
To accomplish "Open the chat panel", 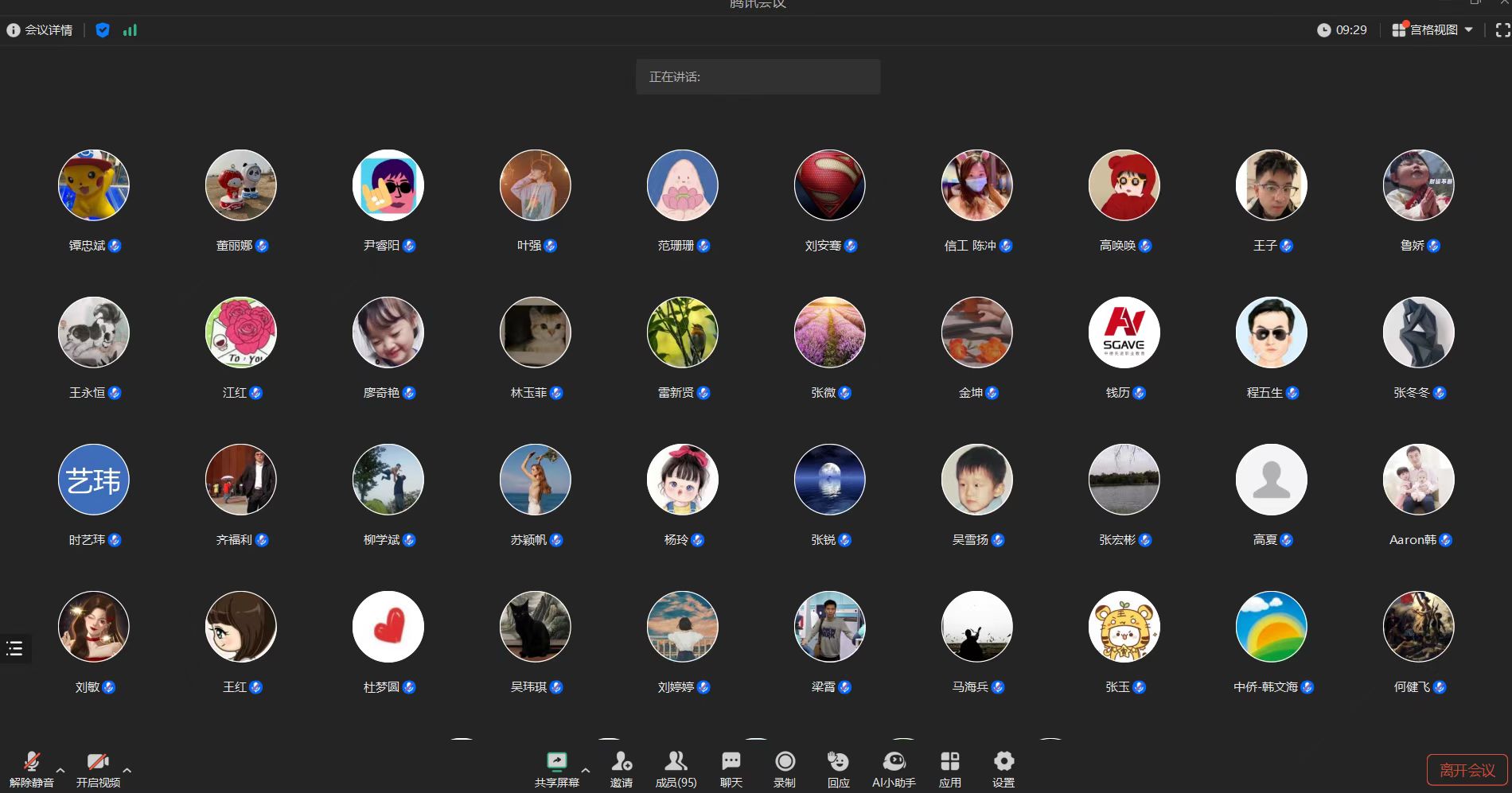I will coord(731,762).
